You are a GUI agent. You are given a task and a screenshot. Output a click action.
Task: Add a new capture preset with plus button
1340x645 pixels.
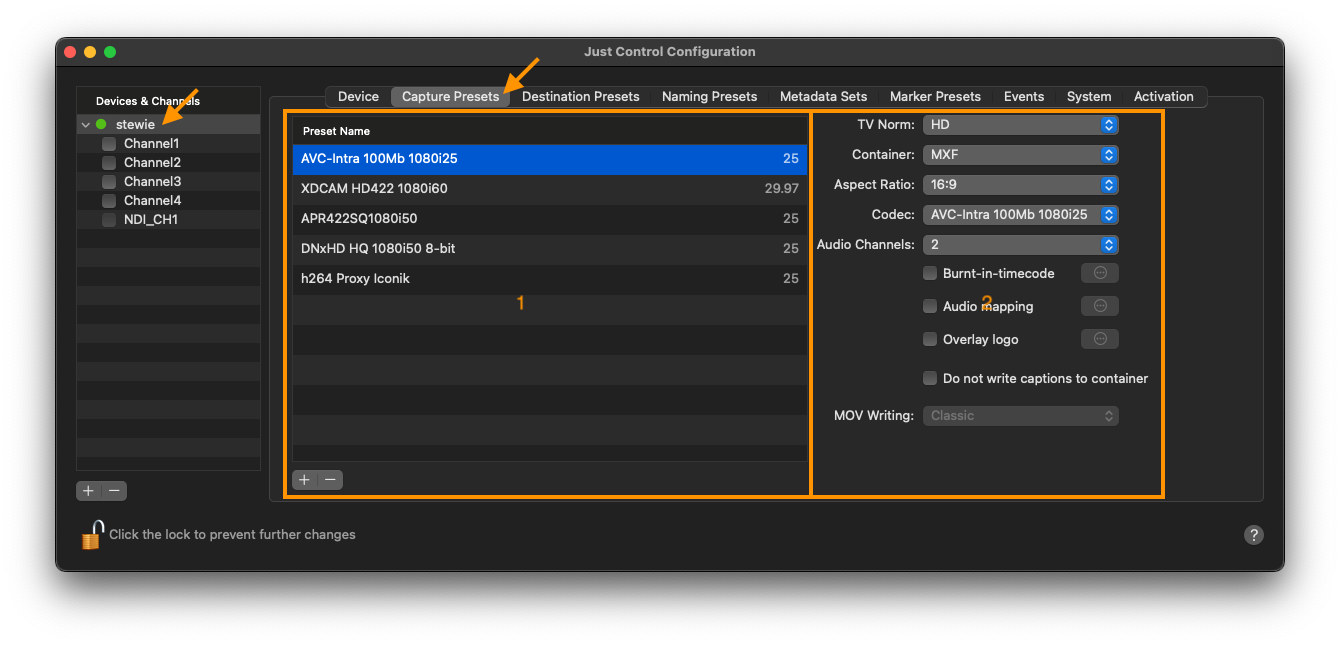[305, 480]
